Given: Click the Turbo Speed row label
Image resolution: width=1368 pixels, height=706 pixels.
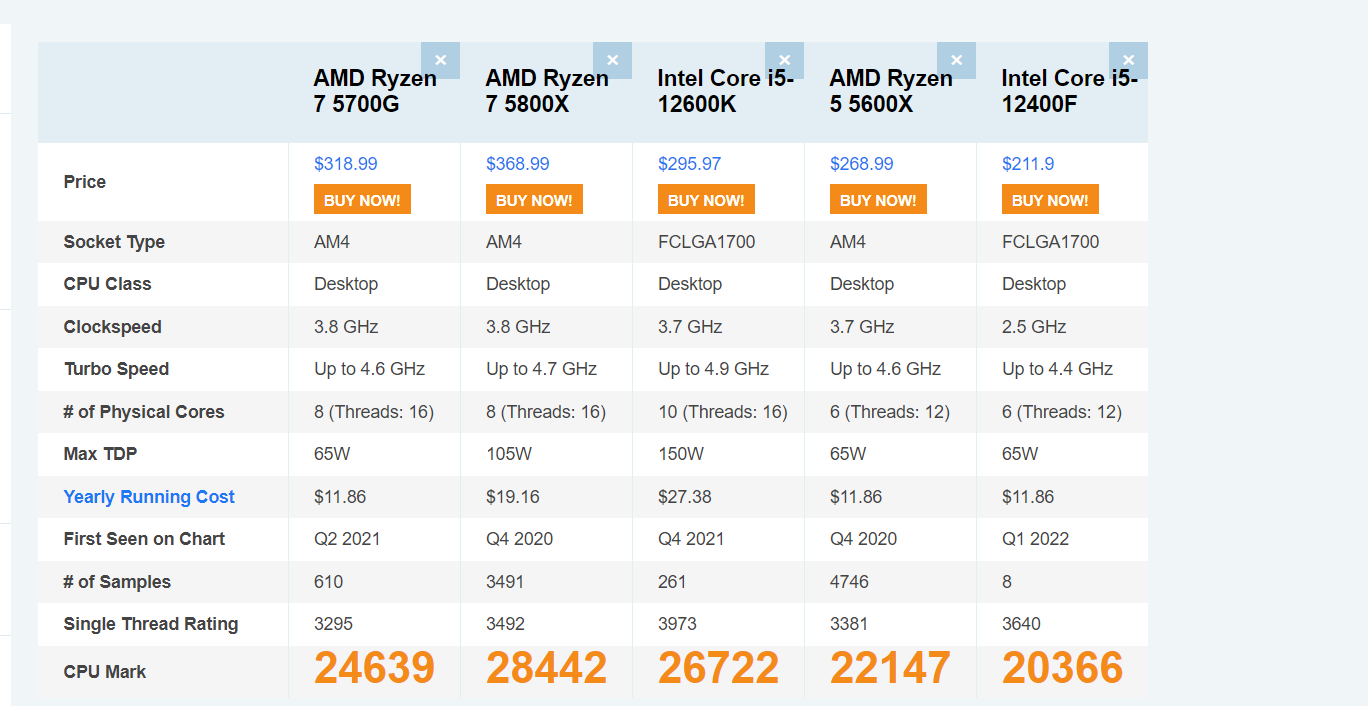Looking at the screenshot, I should coord(116,369).
